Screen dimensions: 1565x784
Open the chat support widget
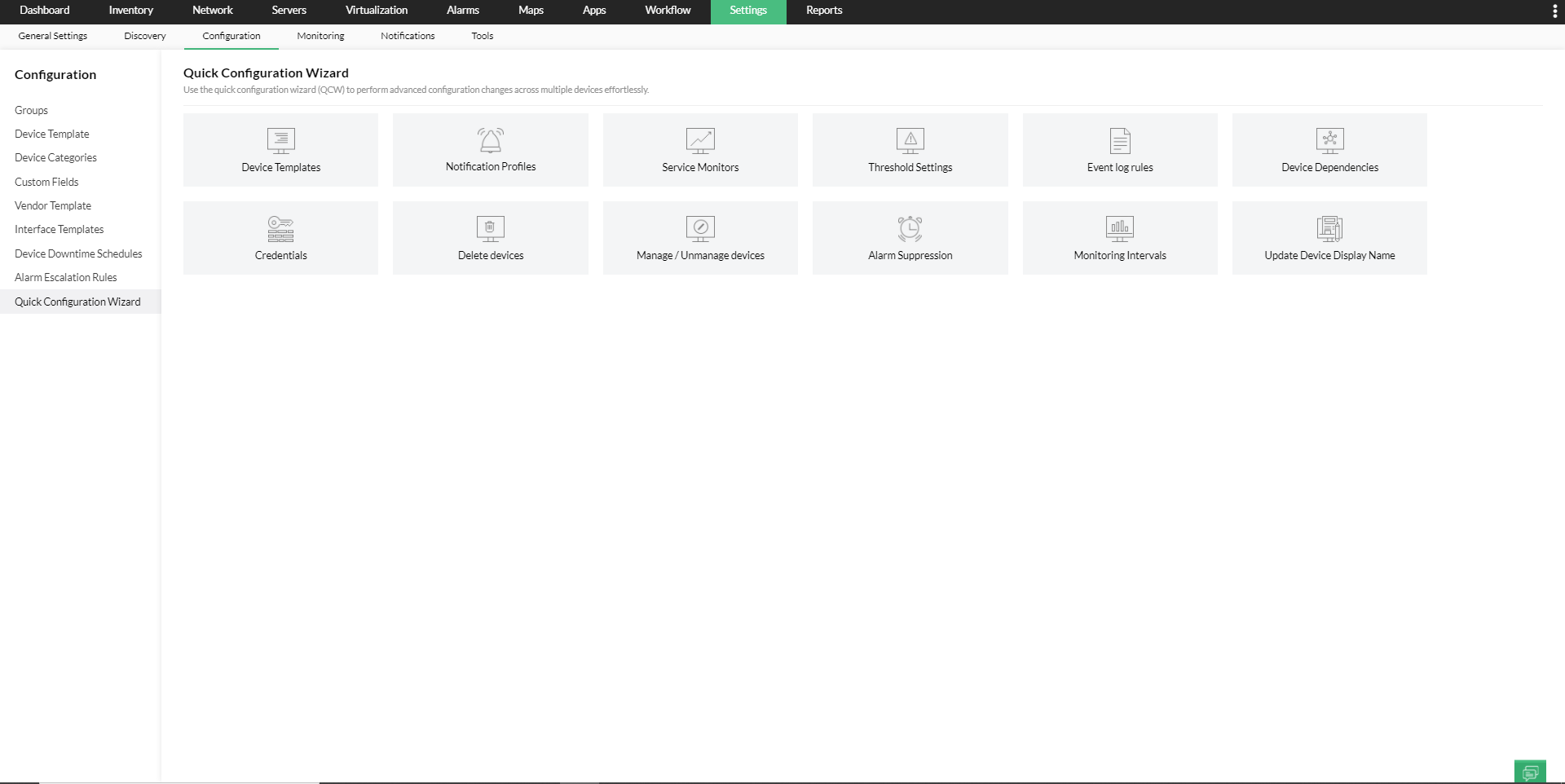1532,771
